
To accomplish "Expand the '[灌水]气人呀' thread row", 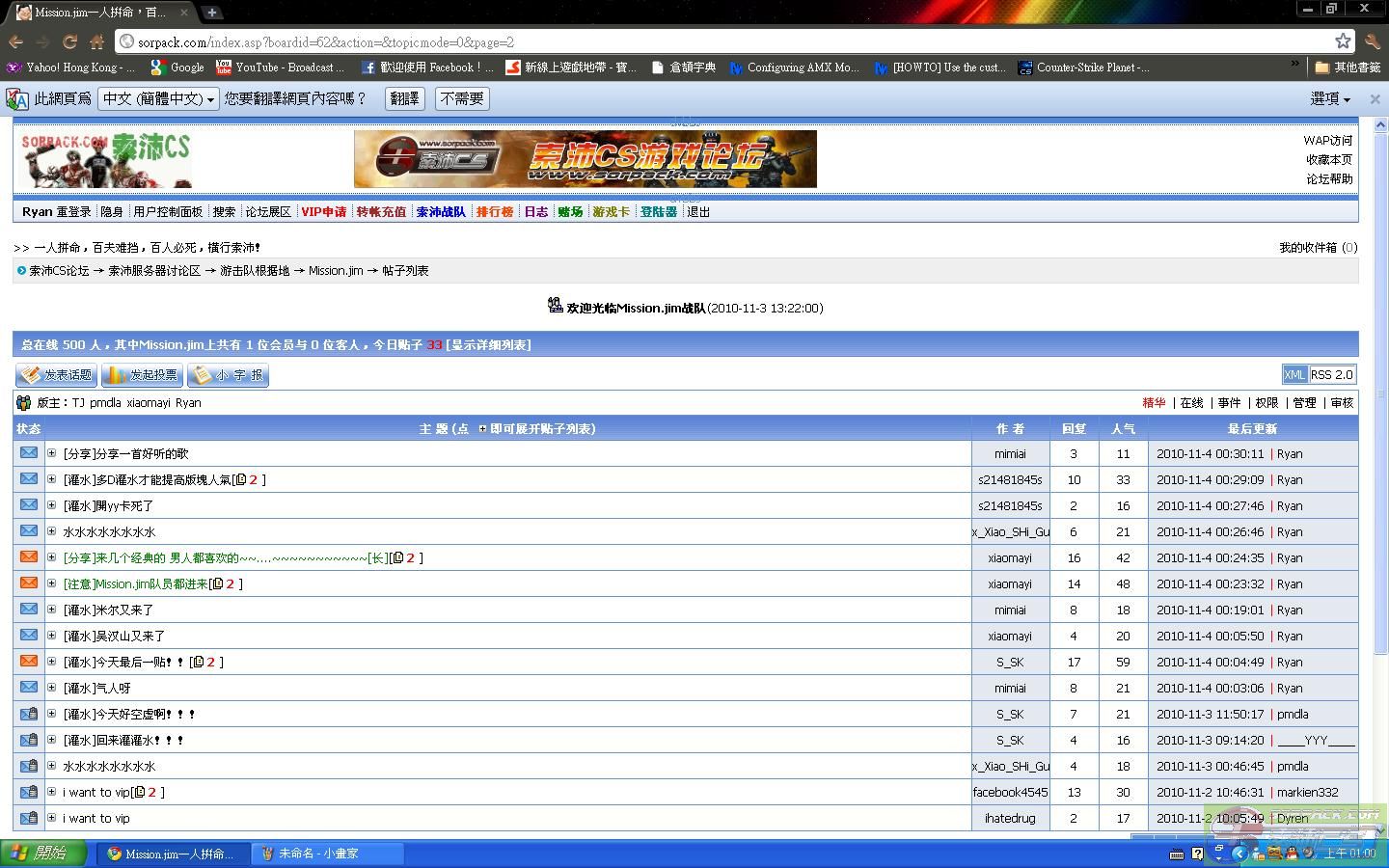I will [52, 688].
